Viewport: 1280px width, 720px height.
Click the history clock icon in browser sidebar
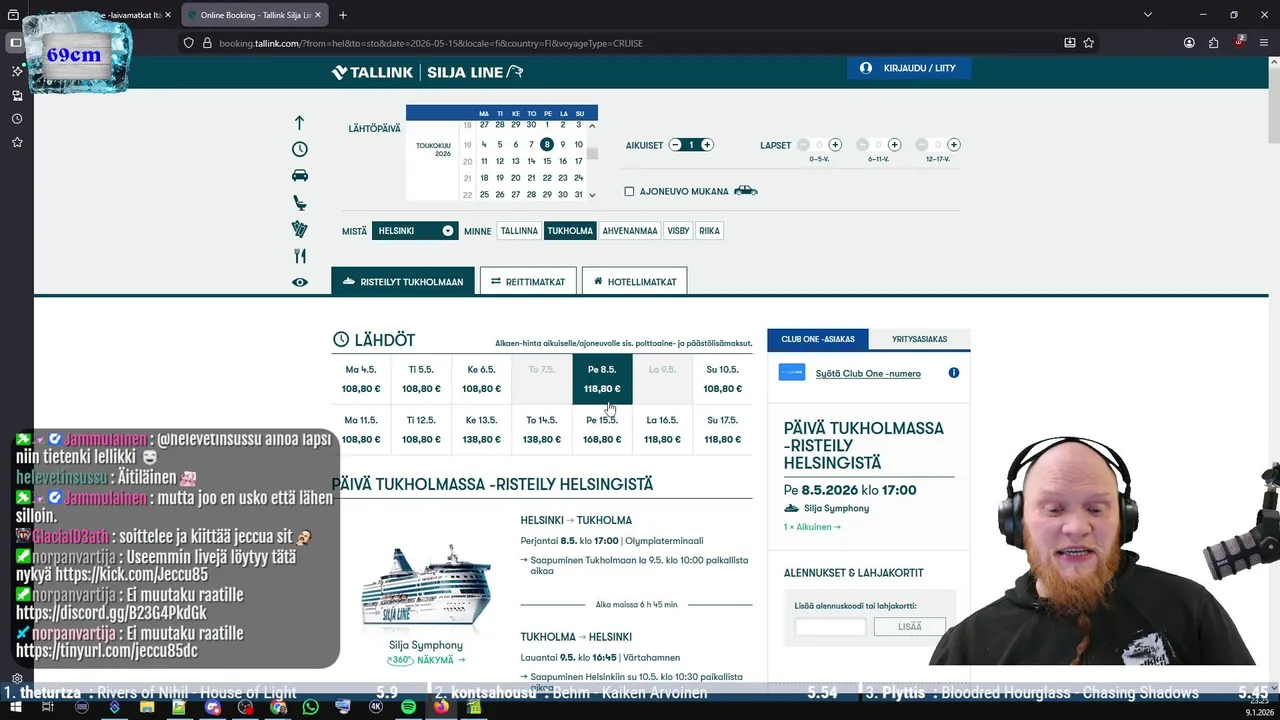(17, 119)
